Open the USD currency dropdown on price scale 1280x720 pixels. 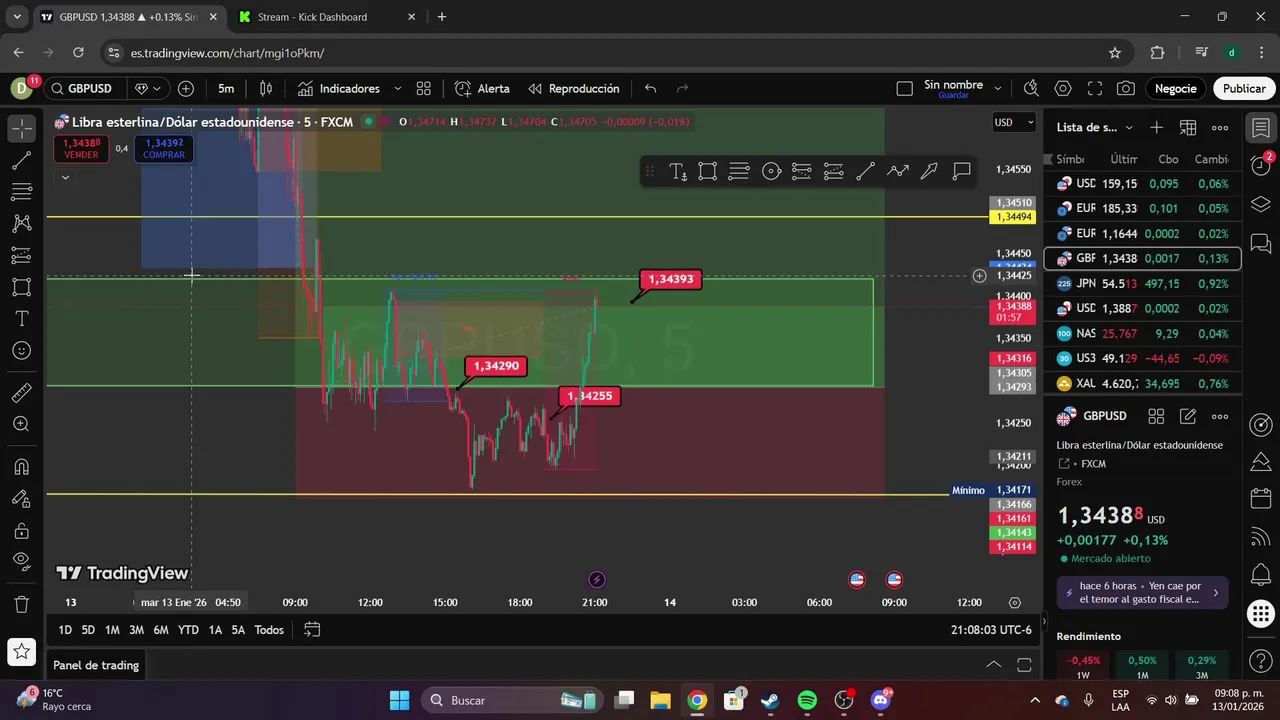pos(1016,122)
